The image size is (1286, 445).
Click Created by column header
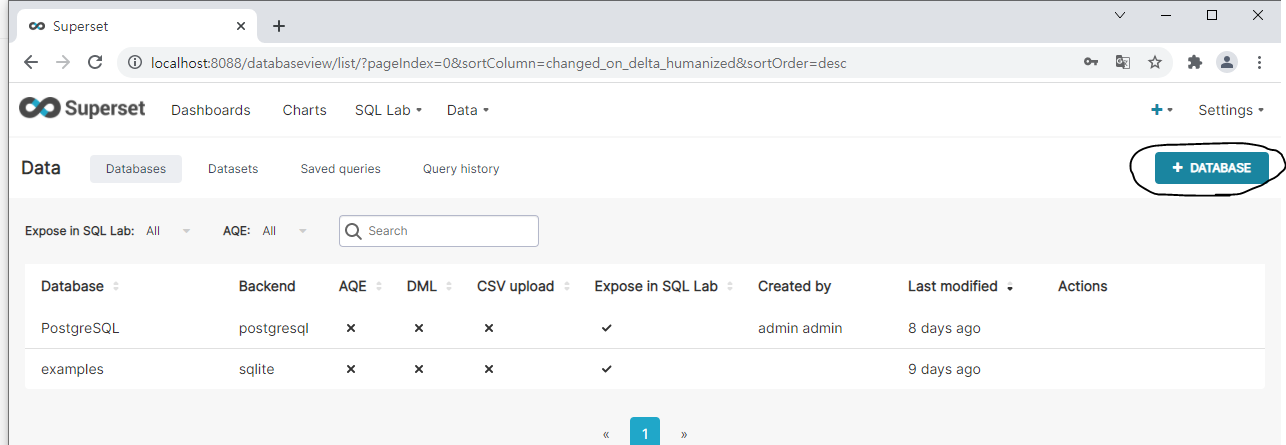[x=795, y=286]
